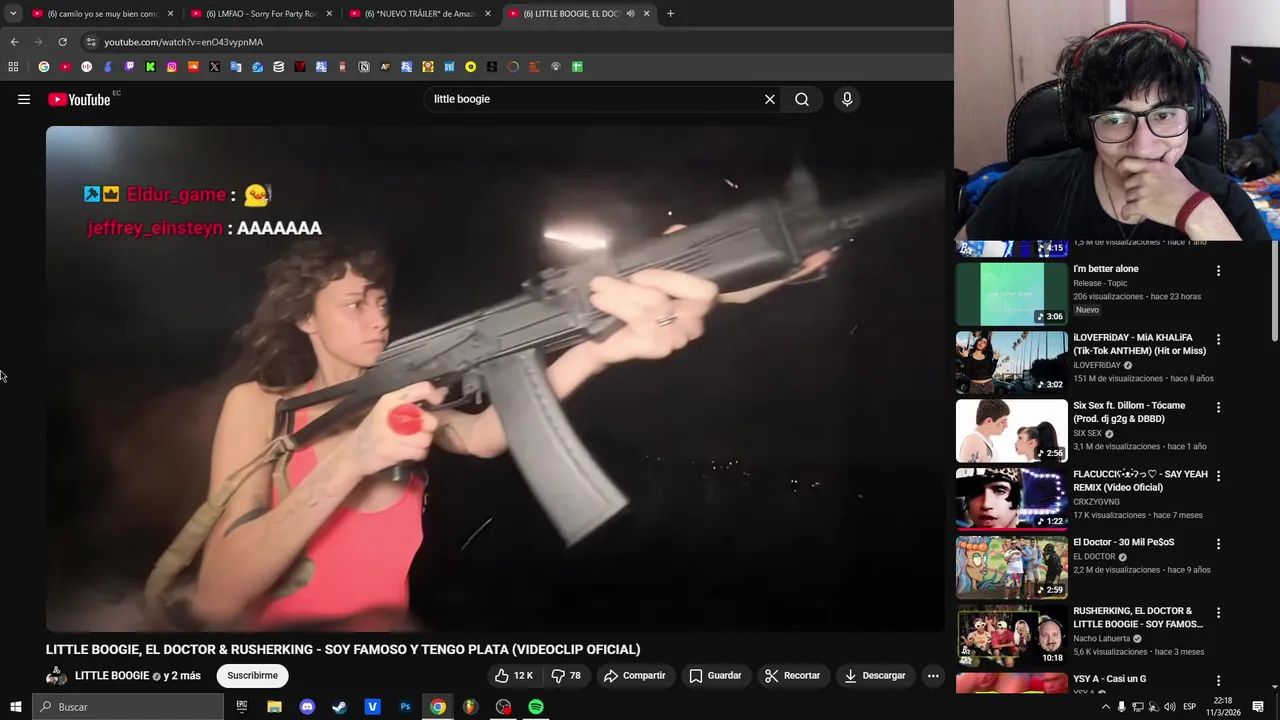Open the Windows Start menu

pos(16,707)
